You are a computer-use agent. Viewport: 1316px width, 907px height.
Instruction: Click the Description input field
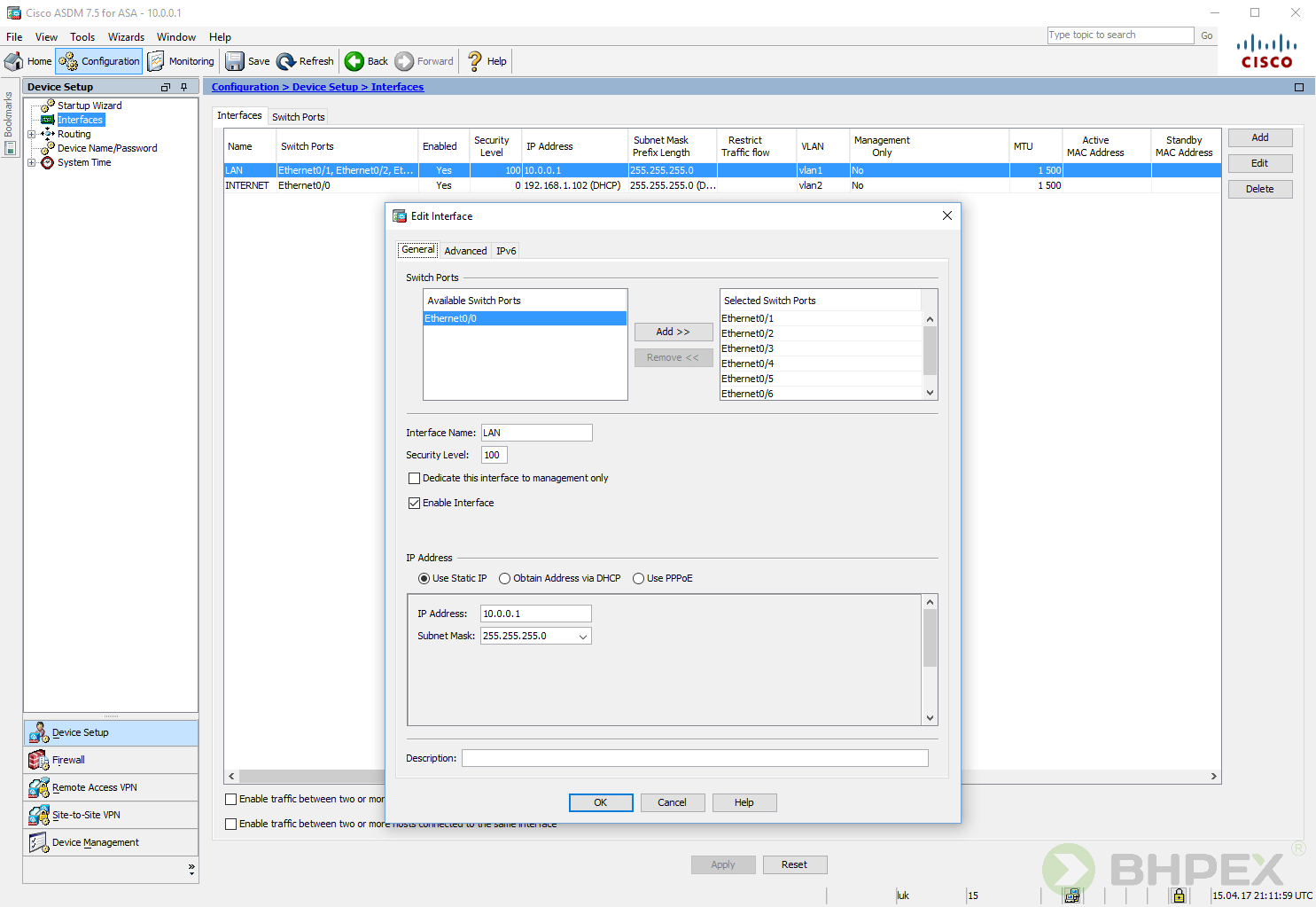point(695,758)
